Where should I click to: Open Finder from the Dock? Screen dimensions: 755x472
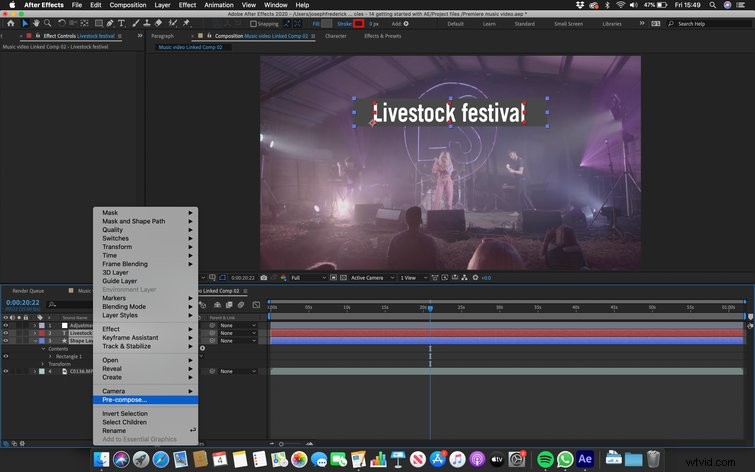pyautogui.click(x=101, y=459)
